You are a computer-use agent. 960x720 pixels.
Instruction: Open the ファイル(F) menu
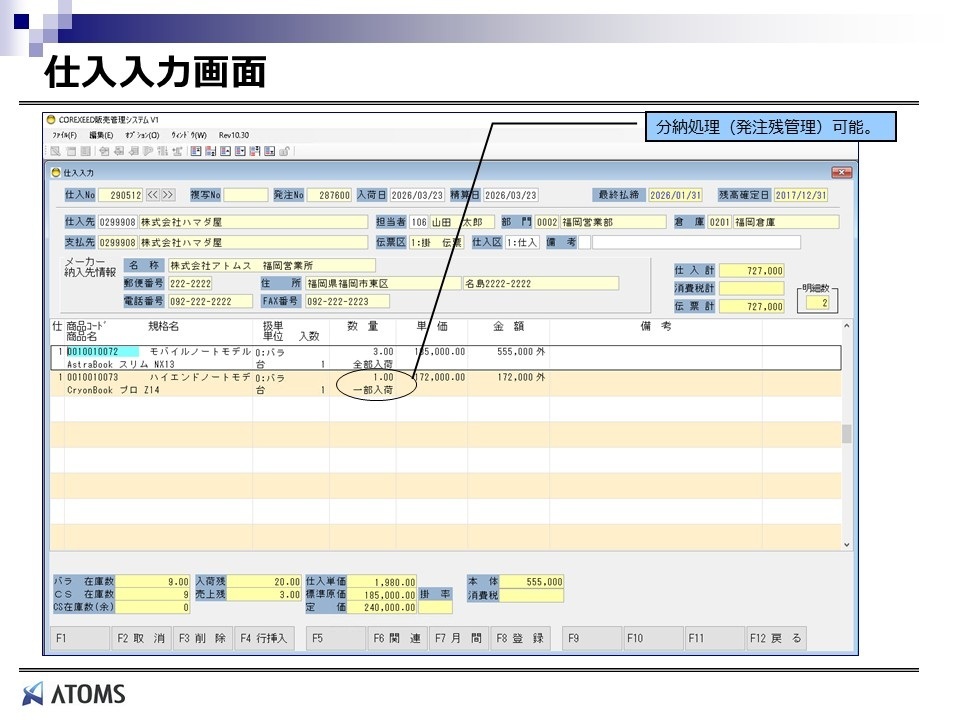[x=65, y=135]
